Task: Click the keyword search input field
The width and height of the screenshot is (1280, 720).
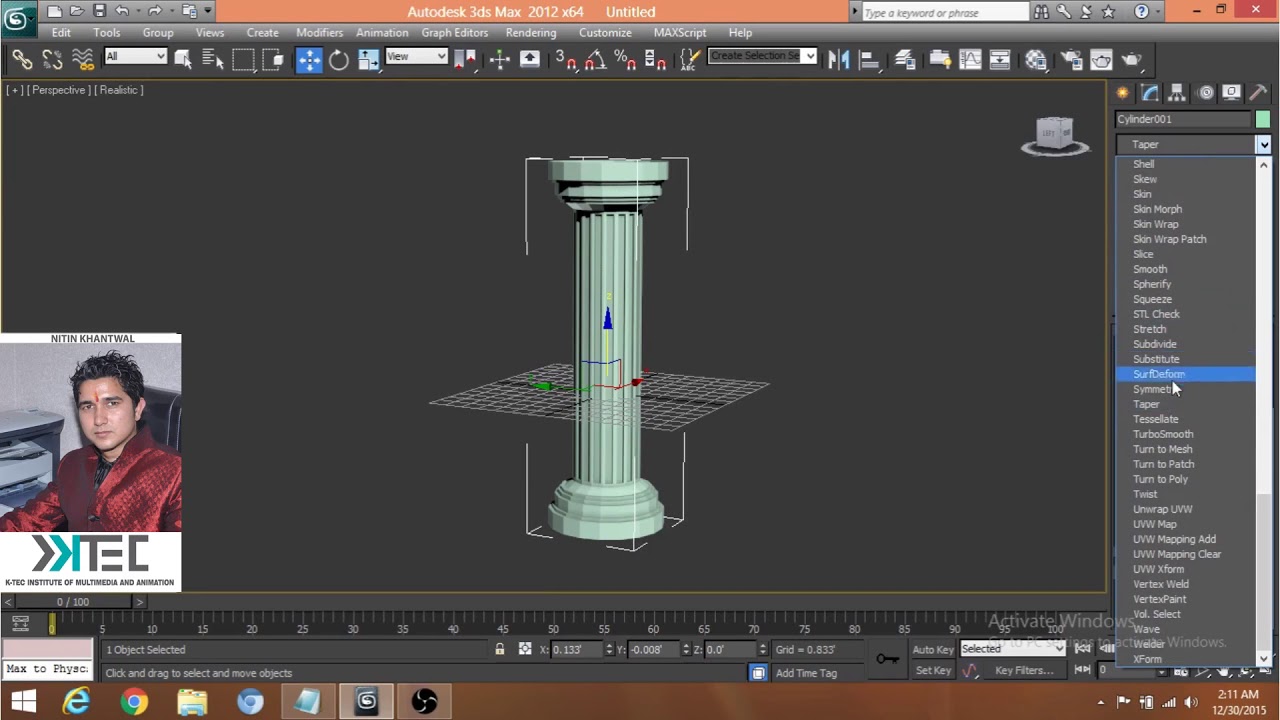Action: tap(943, 12)
